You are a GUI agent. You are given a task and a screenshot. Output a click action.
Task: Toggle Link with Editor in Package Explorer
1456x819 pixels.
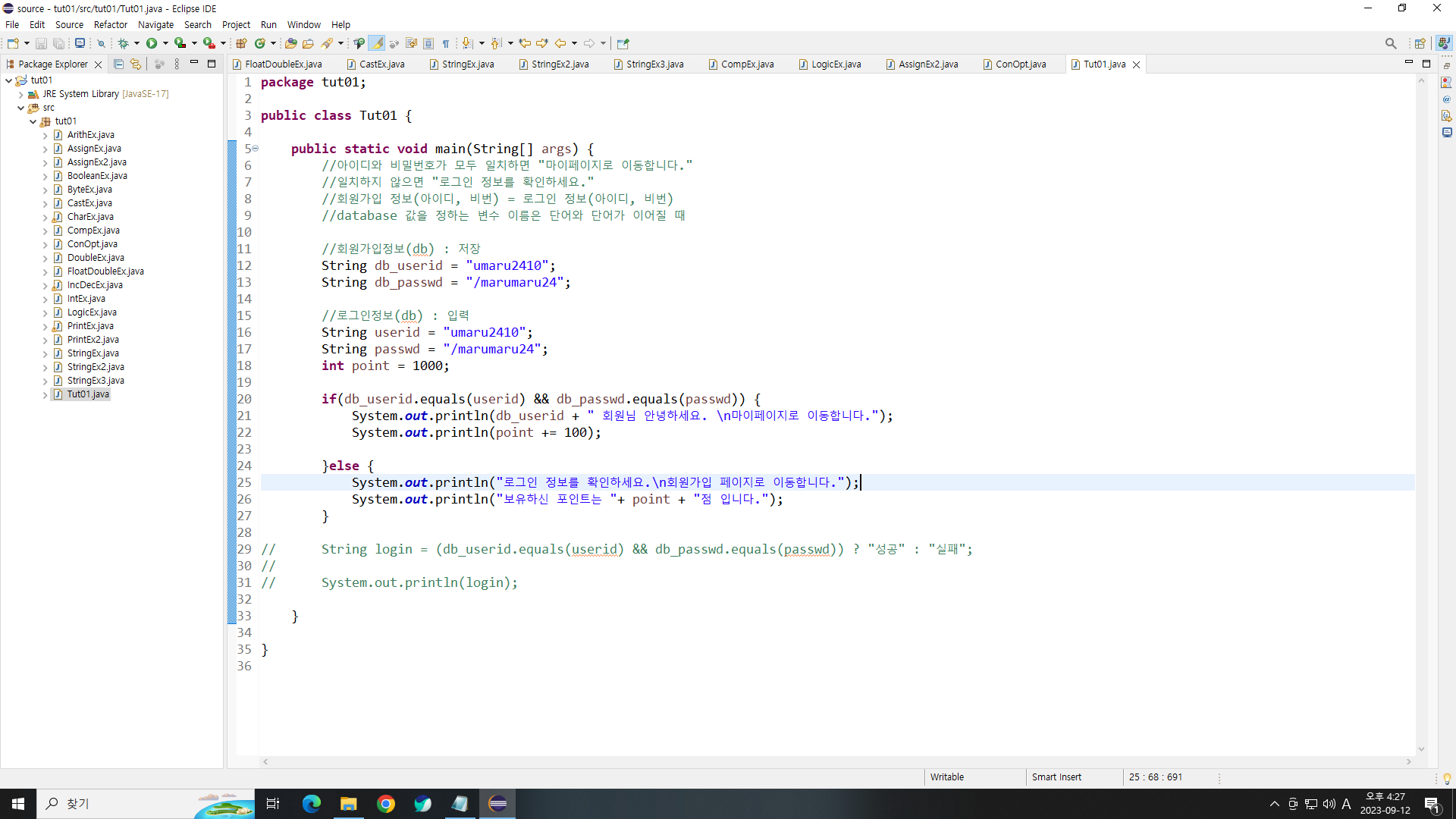coord(136,64)
